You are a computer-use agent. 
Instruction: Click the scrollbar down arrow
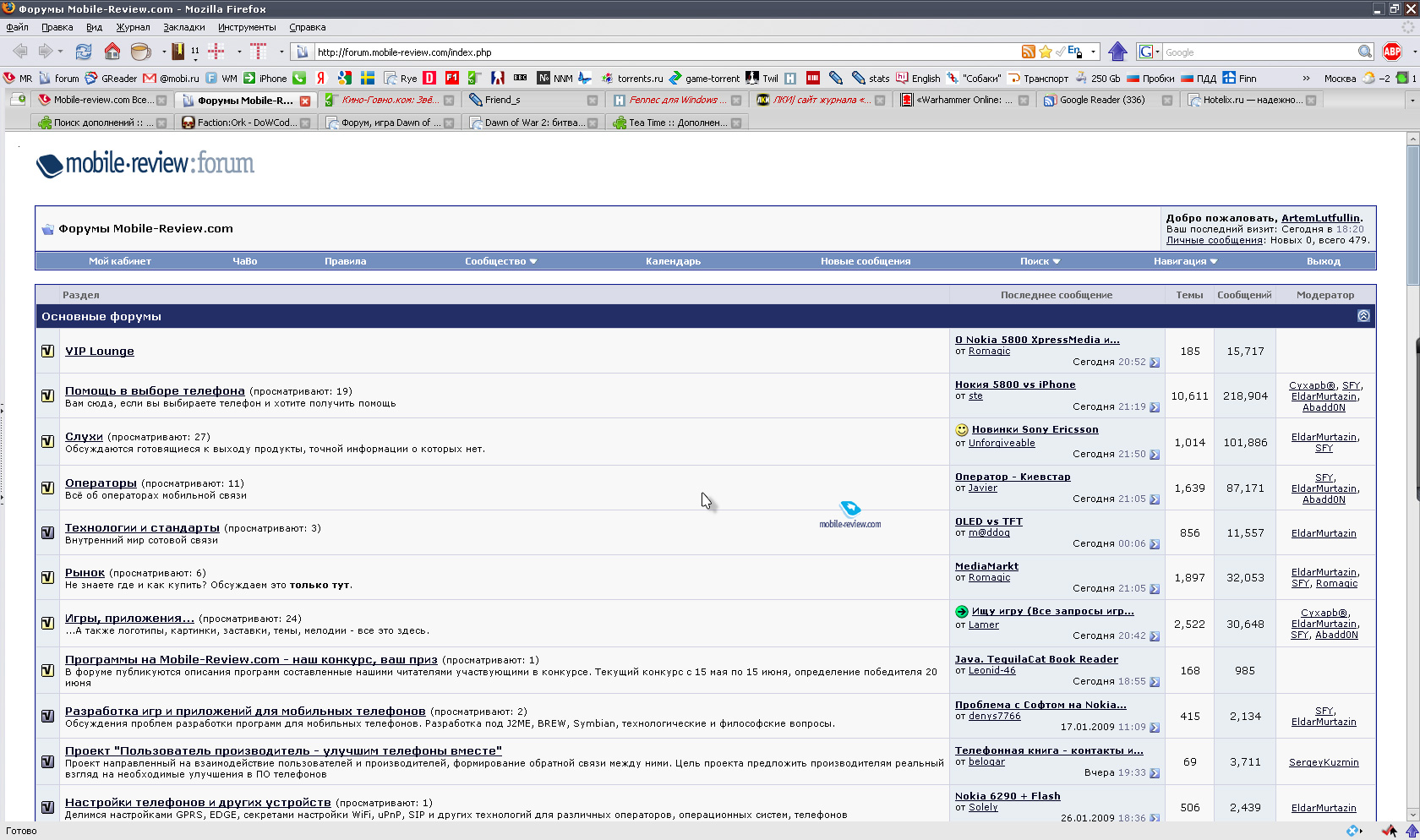1412,815
